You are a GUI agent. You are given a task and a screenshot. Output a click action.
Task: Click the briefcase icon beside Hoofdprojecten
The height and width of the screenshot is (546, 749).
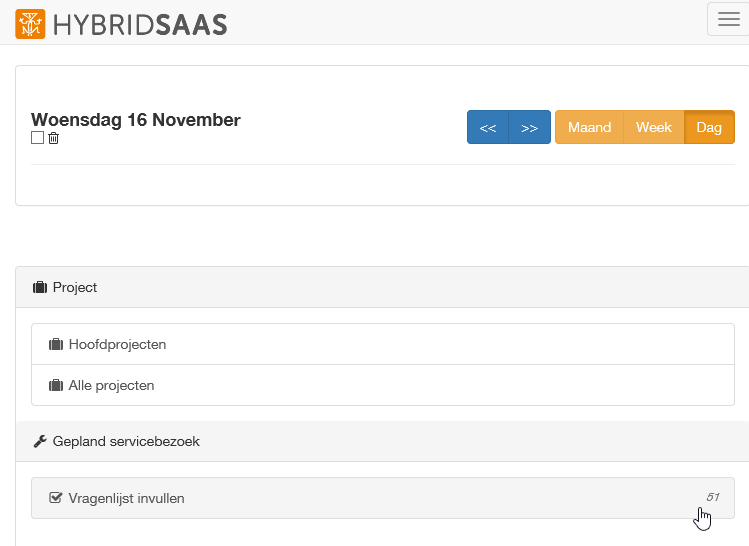coord(56,345)
